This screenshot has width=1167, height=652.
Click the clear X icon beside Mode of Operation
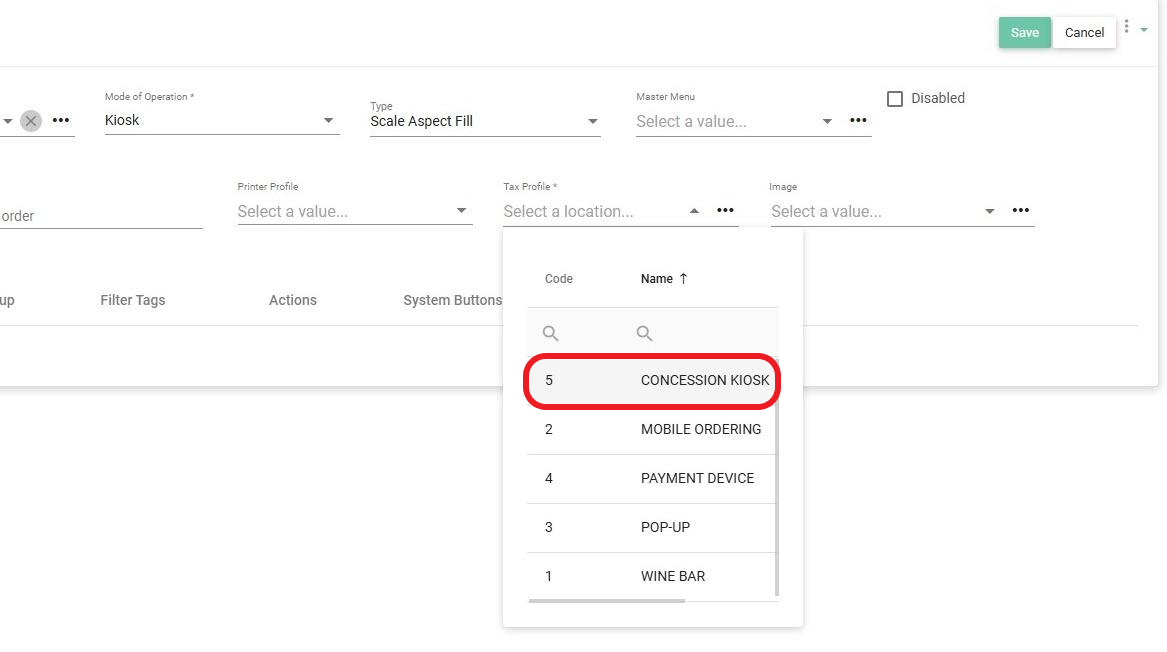[x=31, y=121]
